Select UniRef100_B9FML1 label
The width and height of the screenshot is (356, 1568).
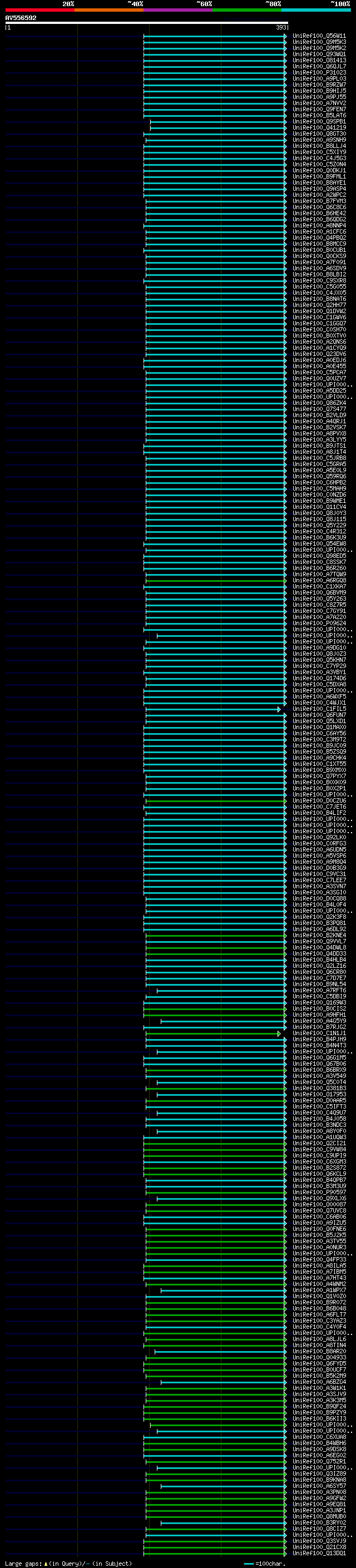coord(319,176)
